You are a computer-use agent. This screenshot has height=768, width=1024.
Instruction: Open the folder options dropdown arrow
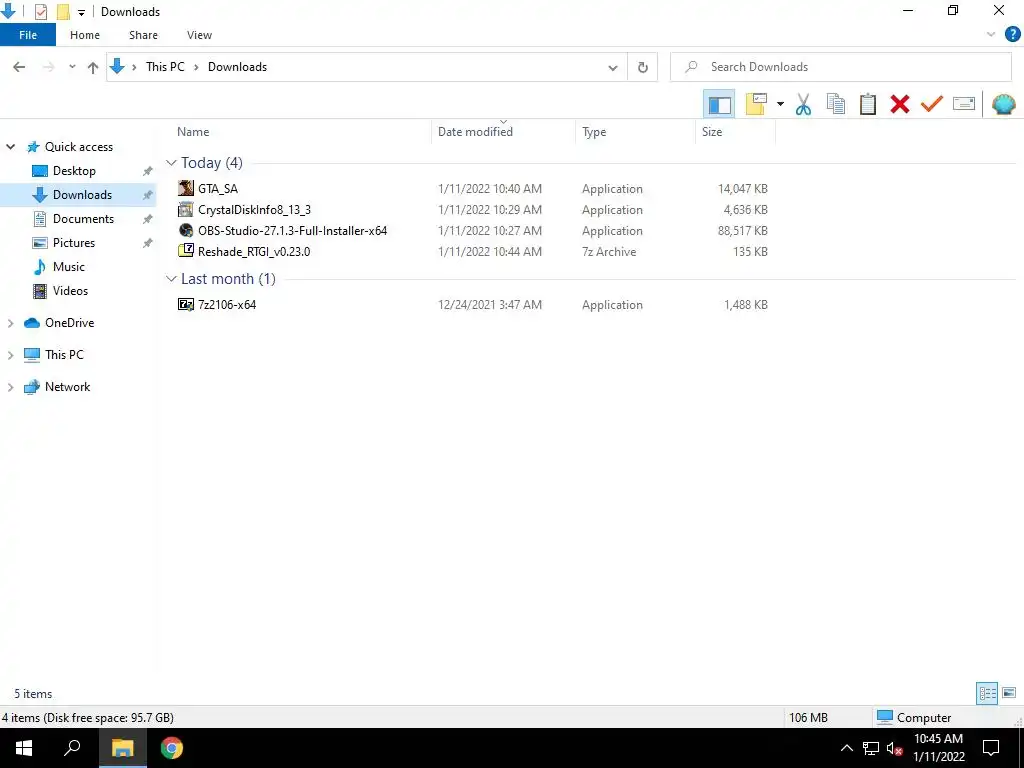pos(780,104)
